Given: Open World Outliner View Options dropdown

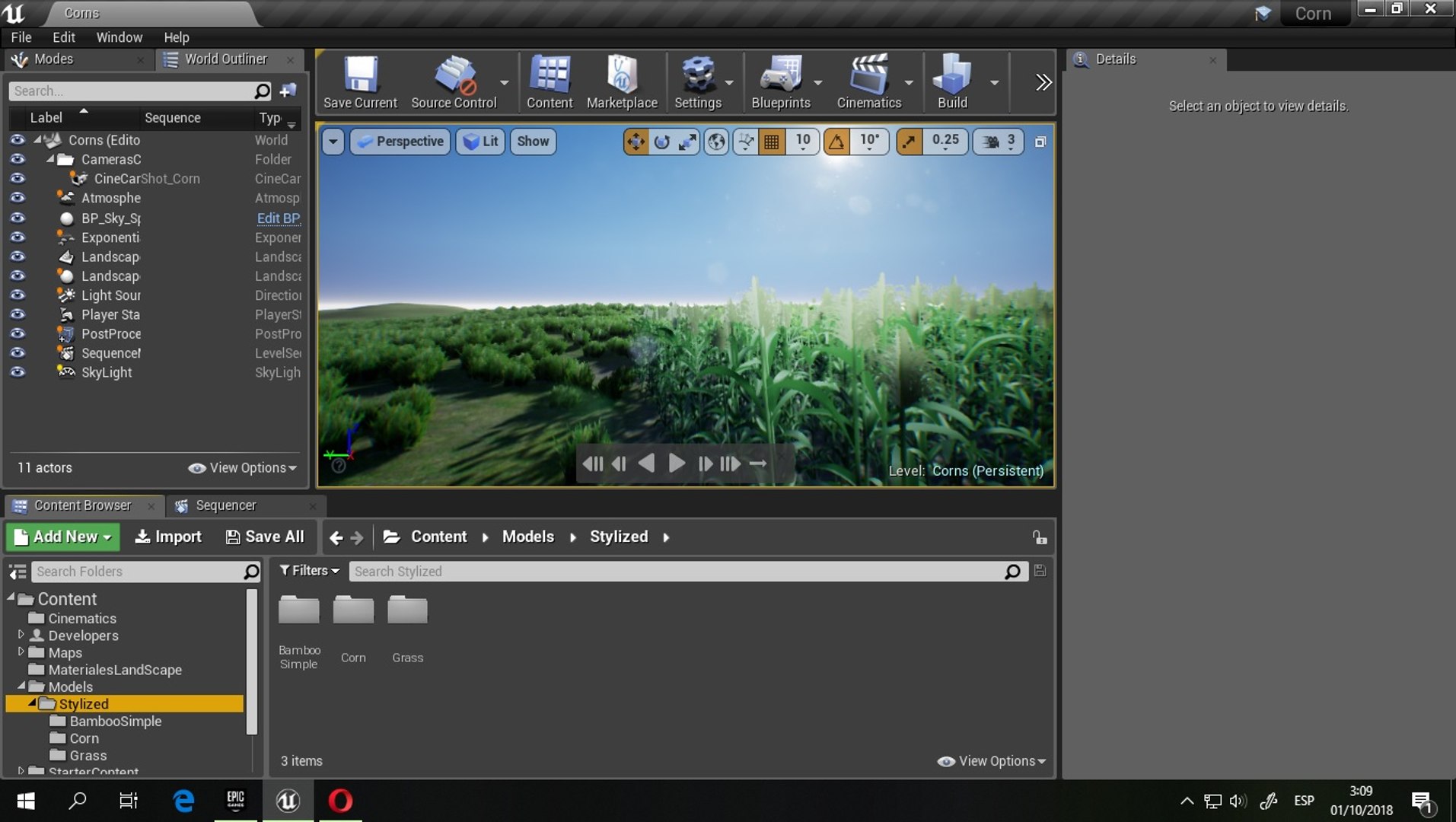Looking at the screenshot, I should pos(243,467).
